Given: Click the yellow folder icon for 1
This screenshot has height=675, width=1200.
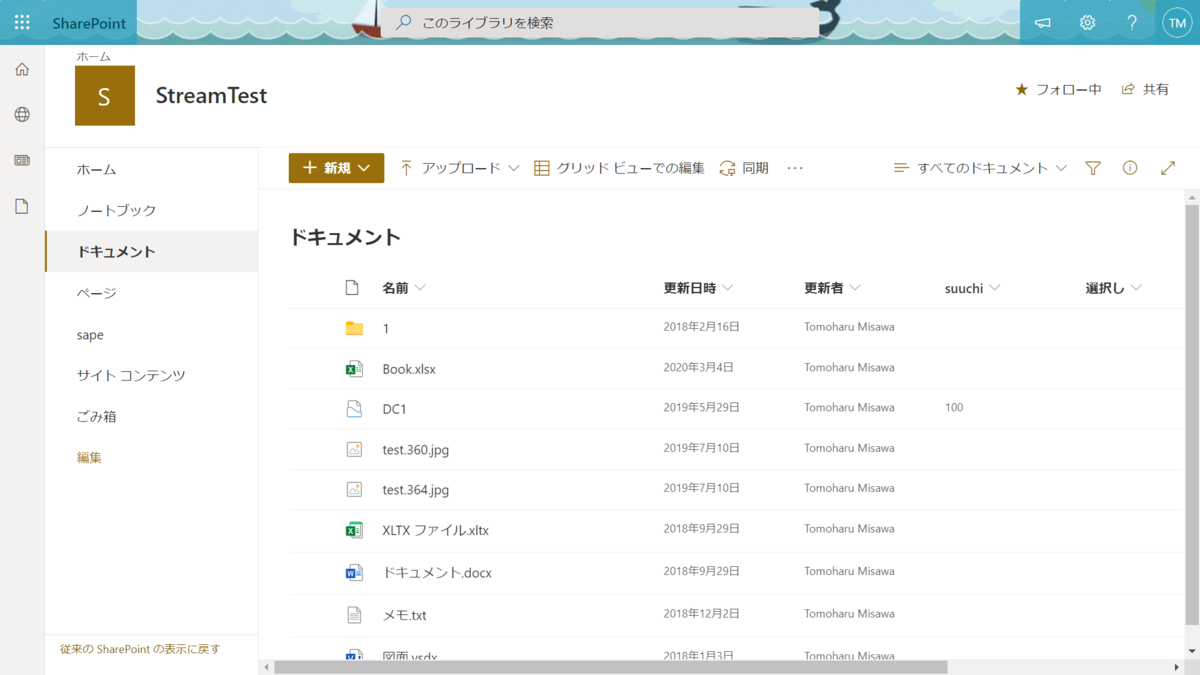Looking at the screenshot, I should tap(354, 328).
